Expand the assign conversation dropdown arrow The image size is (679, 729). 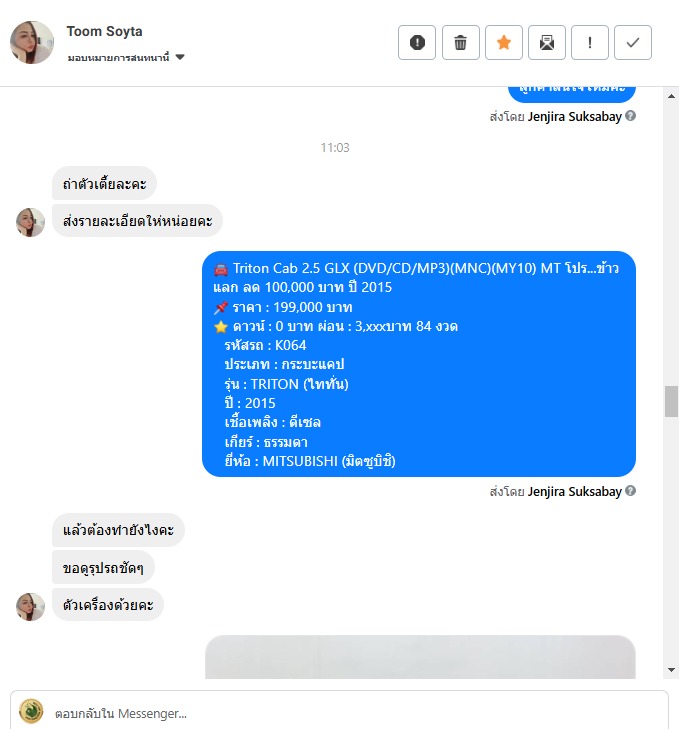click(x=180, y=57)
